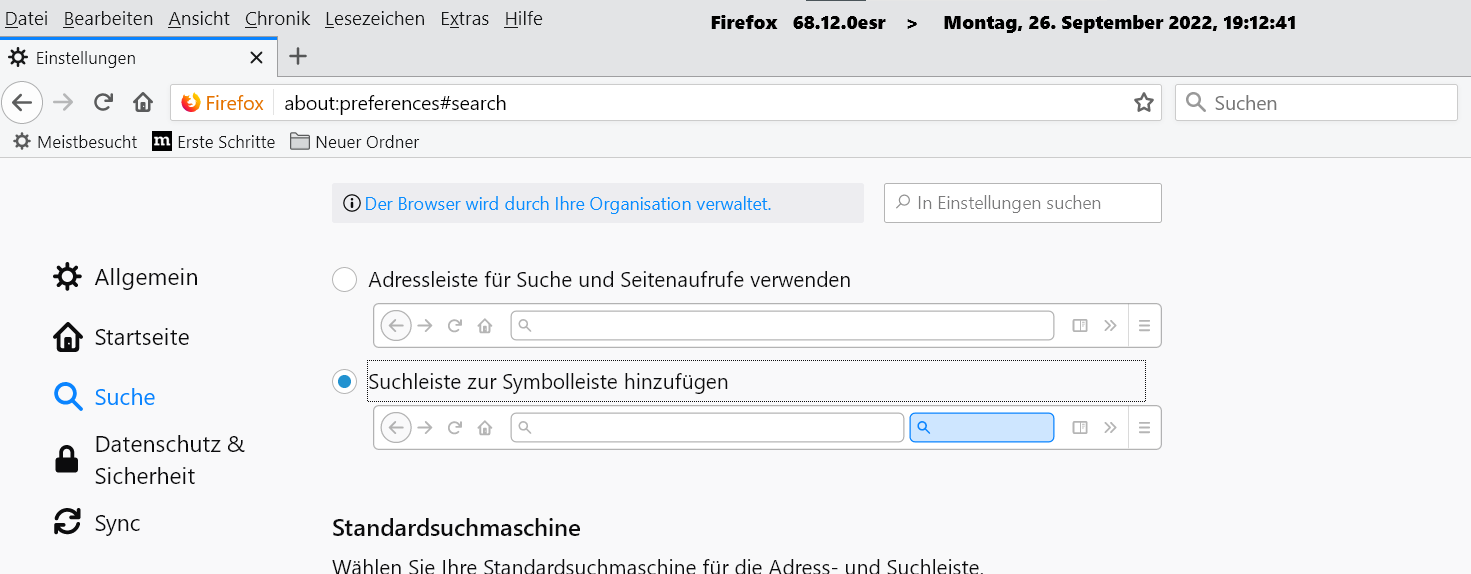Viewport: 1471px width, 574px height.
Task: Open the Datei menu
Action: coord(27,18)
